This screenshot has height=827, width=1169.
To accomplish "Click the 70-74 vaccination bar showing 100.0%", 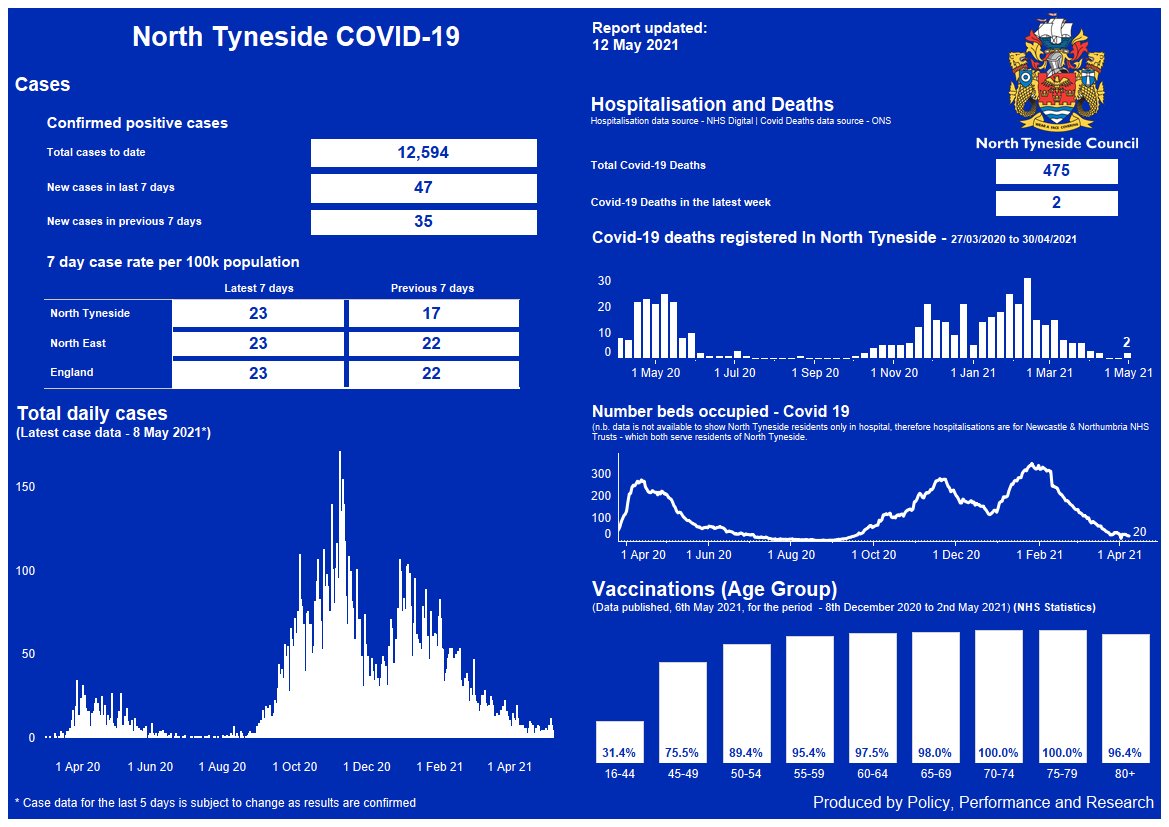I will 999,696.
